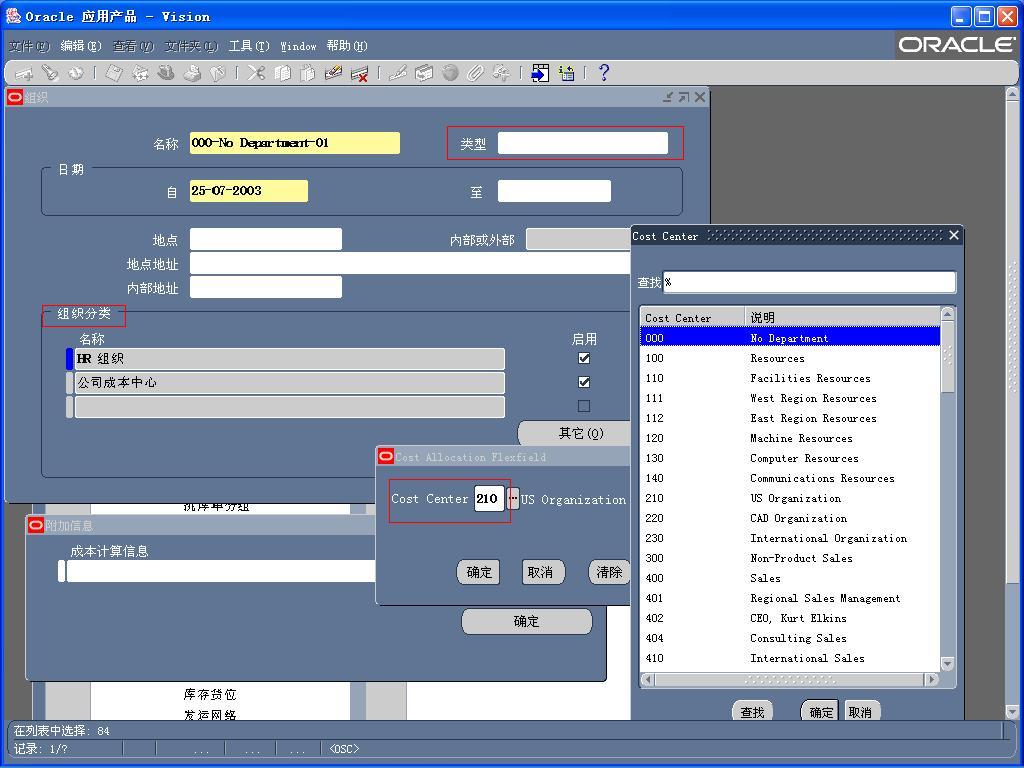Image resolution: width=1024 pixels, height=768 pixels.
Task: Click 清除 in Cost Allocation Flexfield
Action: (608, 572)
